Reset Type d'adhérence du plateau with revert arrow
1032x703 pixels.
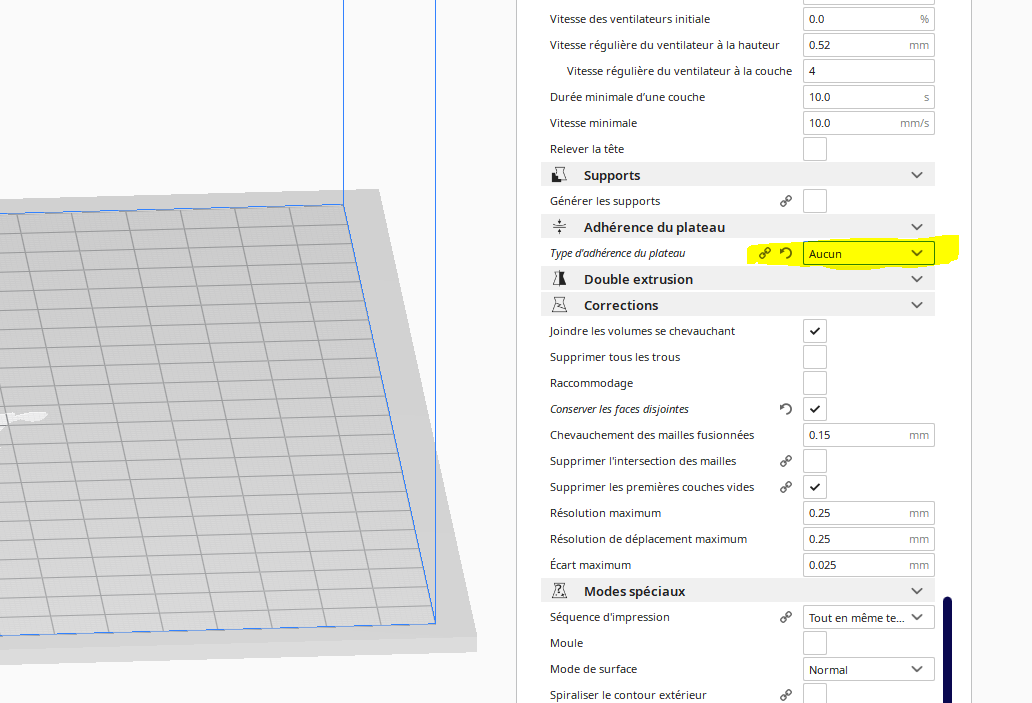click(x=786, y=253)
